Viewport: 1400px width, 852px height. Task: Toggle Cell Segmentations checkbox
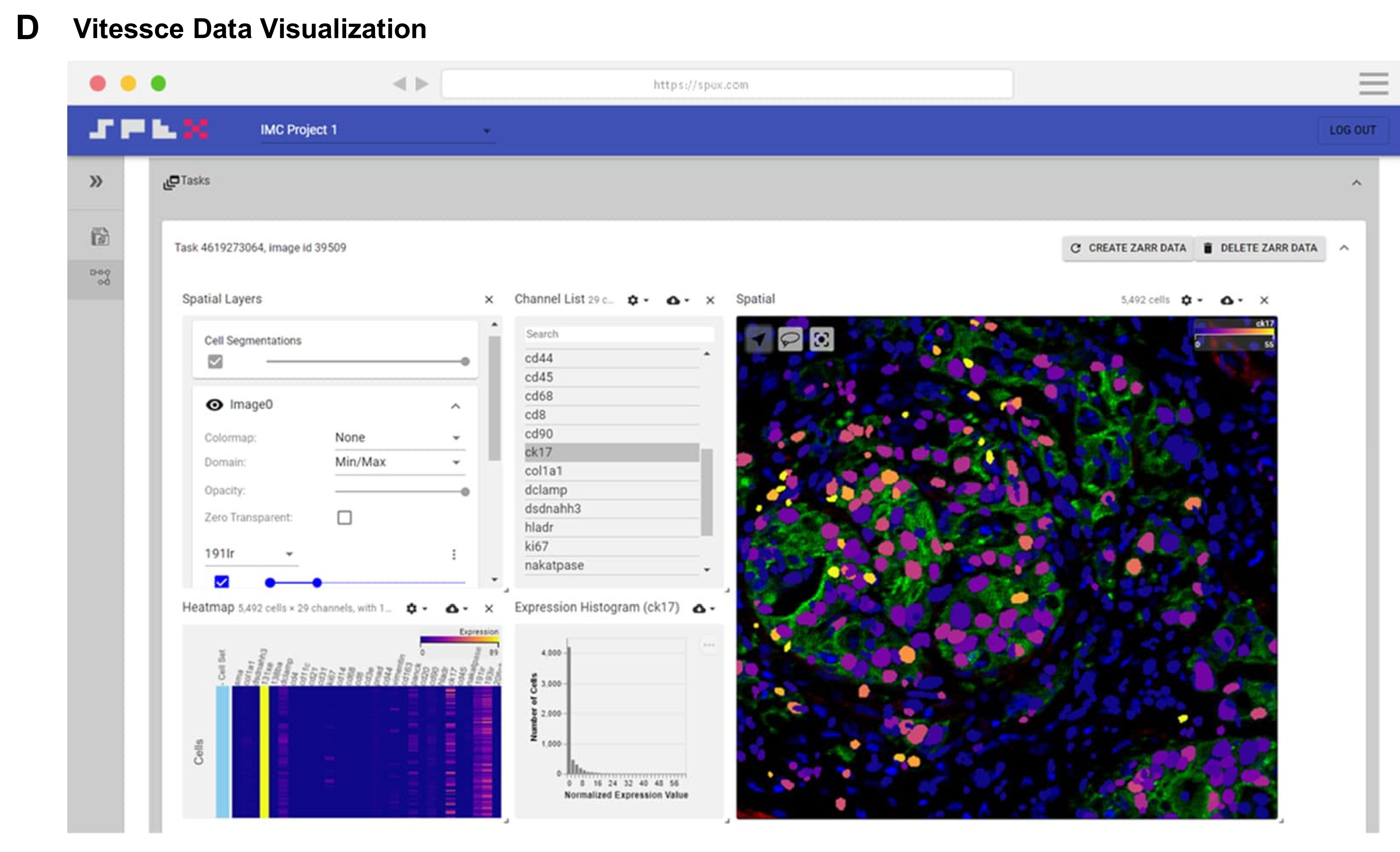click(x=215, y=361)
